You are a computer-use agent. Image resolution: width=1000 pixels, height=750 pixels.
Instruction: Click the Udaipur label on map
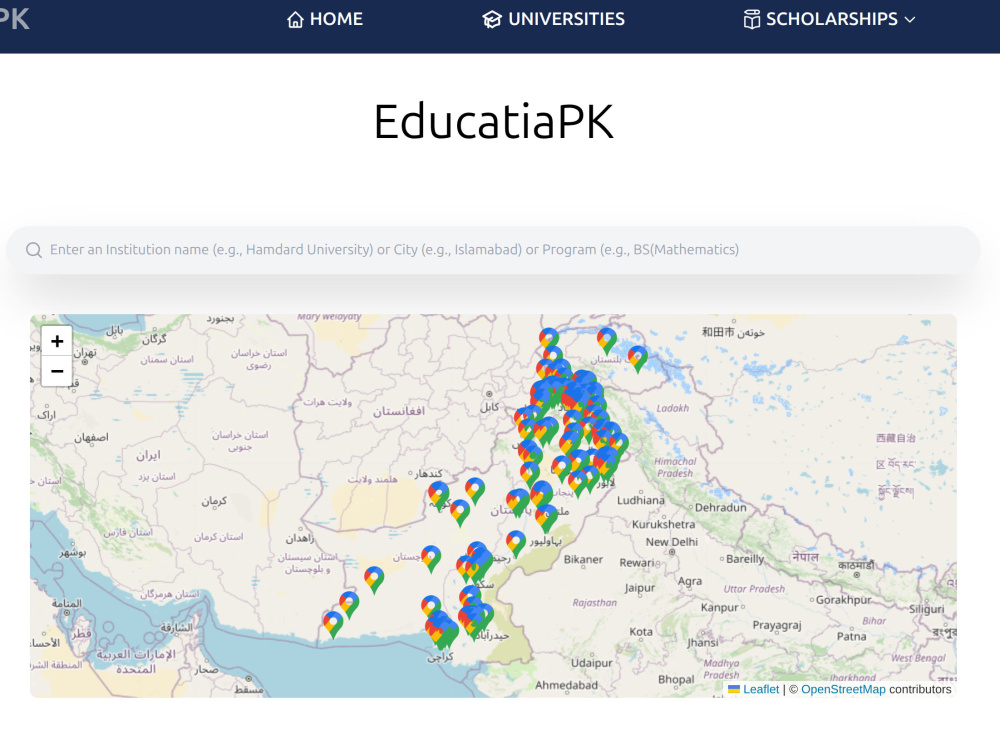tap(591, 663)
